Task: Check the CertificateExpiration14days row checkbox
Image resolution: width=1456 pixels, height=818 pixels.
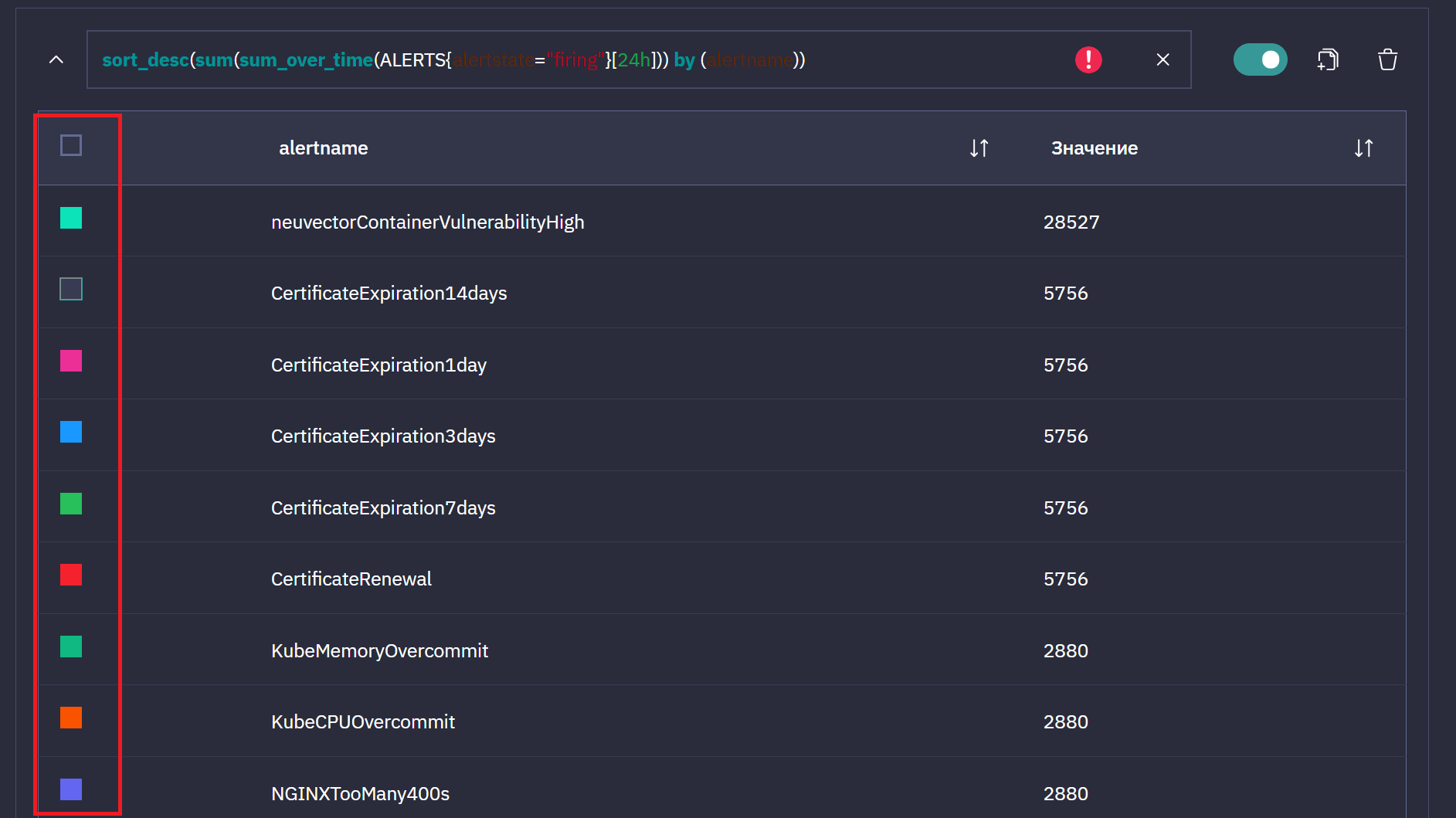Action: pos(71,289)
